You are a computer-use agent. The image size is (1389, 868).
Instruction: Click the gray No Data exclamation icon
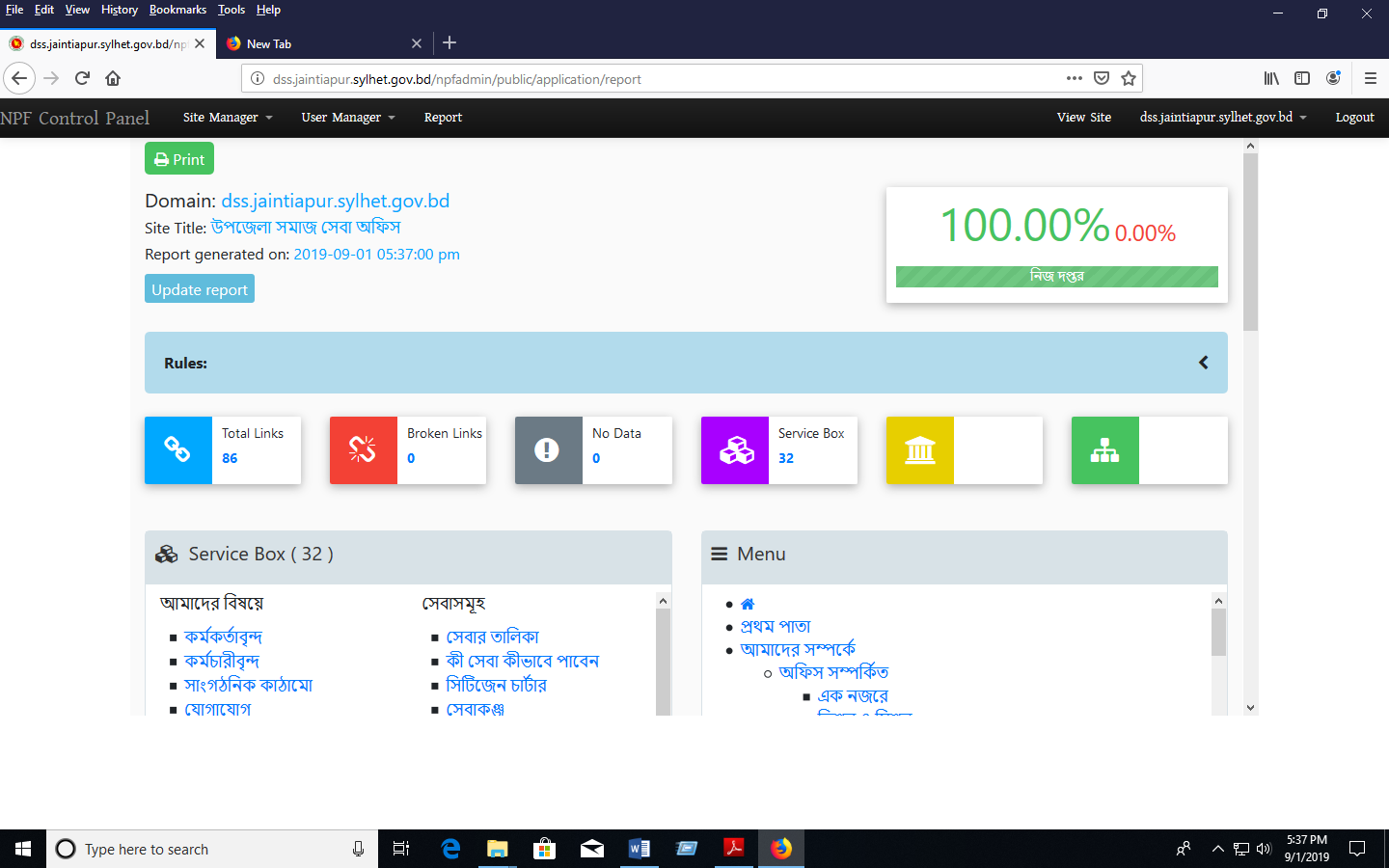[547, 449]
